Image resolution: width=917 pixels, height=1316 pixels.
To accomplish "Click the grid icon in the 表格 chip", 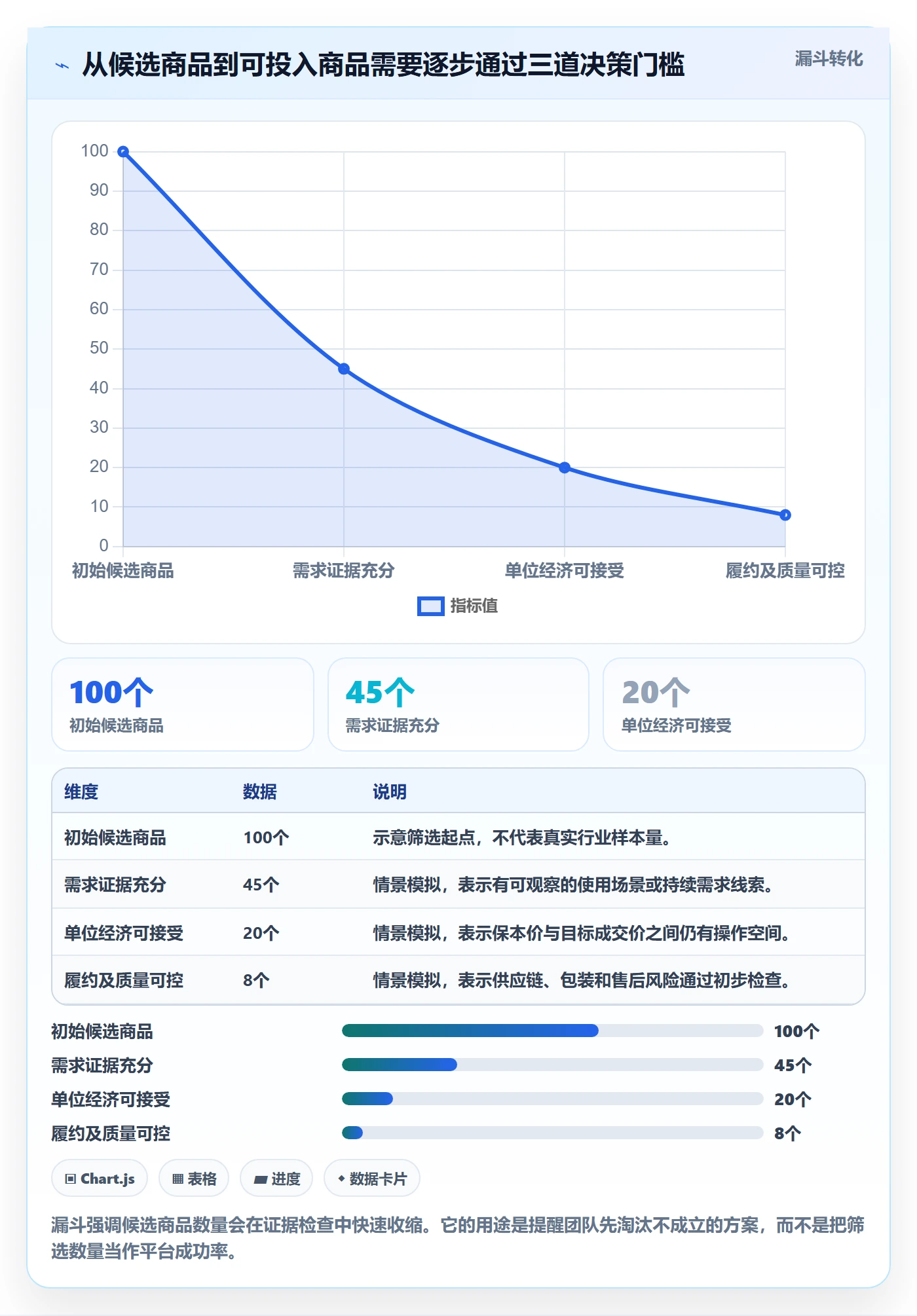I will point(178,1179).
